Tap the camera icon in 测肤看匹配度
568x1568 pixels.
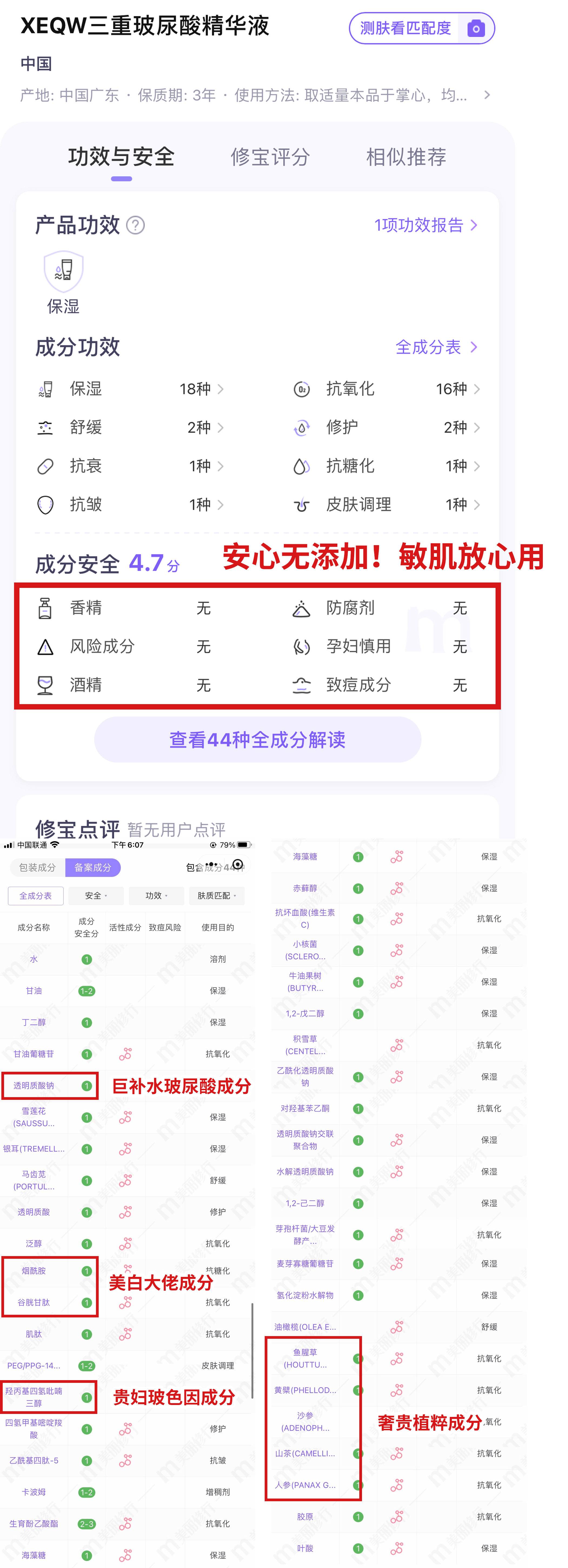[476, 29]
